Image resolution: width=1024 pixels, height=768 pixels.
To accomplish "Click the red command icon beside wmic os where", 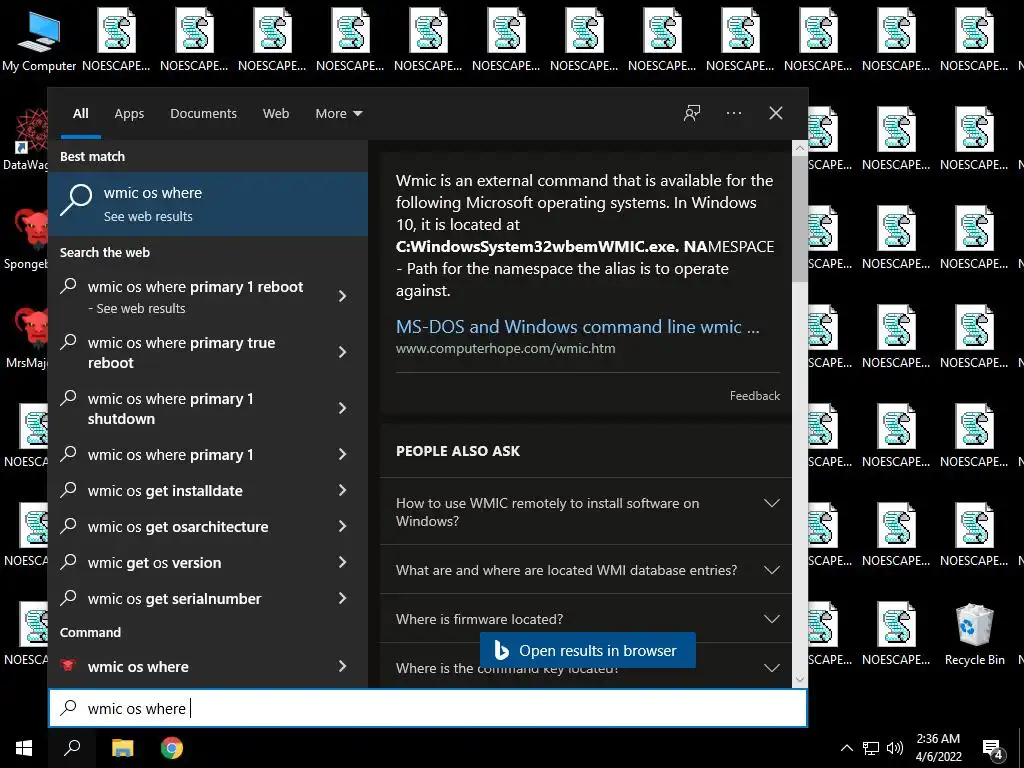I will coord(68,666).
